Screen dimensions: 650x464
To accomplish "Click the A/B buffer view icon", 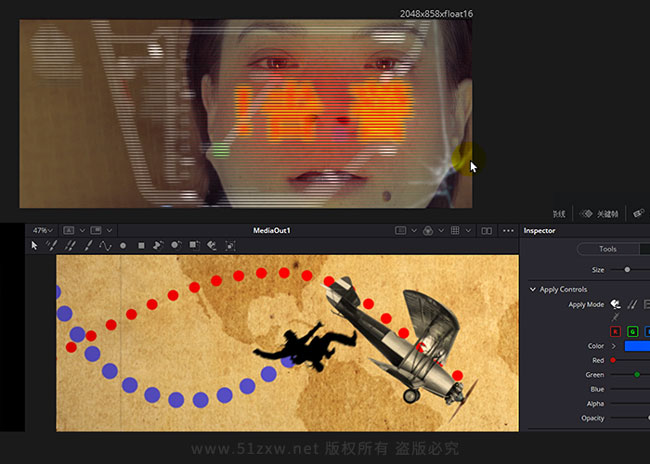I will [x=69, y=230].
